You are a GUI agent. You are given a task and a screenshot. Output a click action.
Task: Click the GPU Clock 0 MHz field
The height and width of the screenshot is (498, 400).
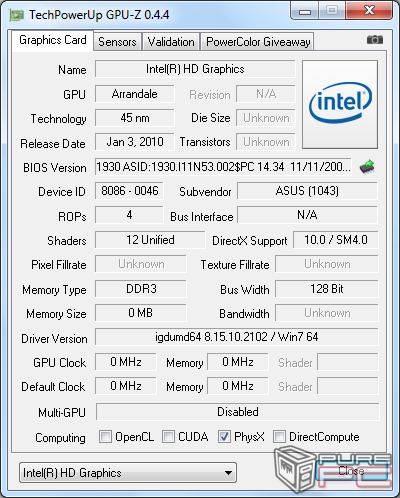pyautogui.click(x=126, y=362)
